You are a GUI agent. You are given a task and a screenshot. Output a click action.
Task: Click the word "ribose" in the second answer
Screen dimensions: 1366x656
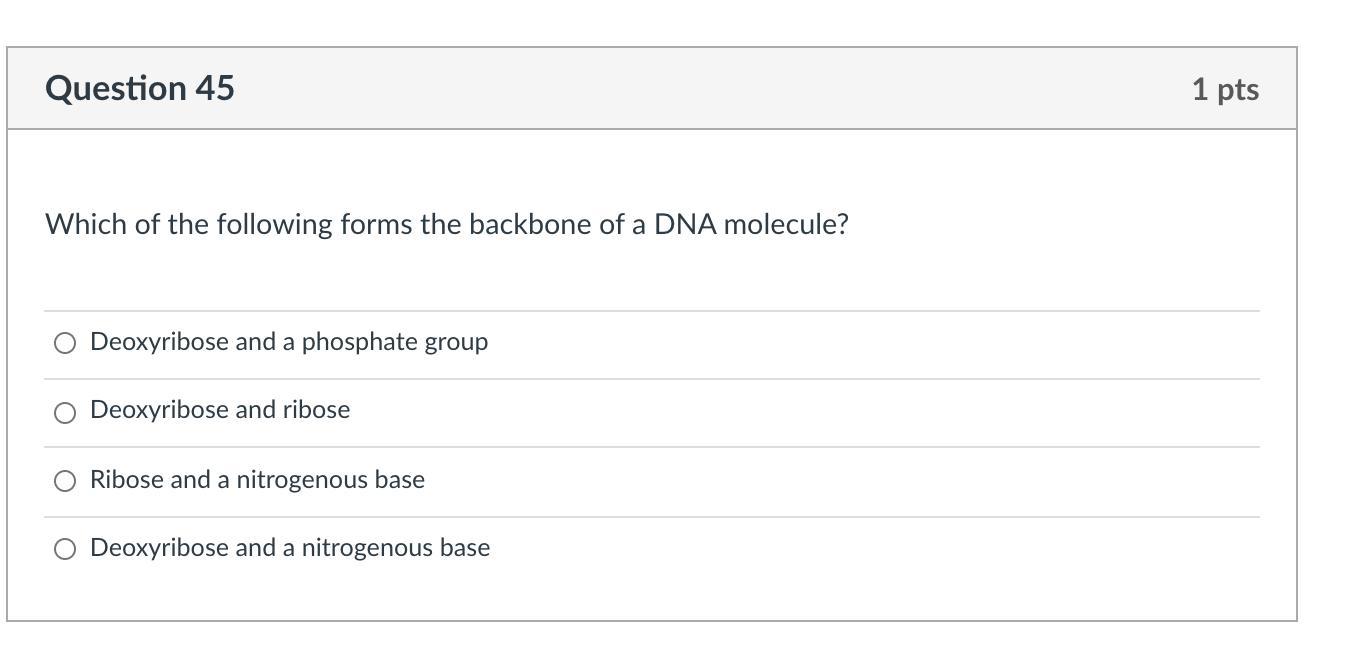[x=317, y=410]
